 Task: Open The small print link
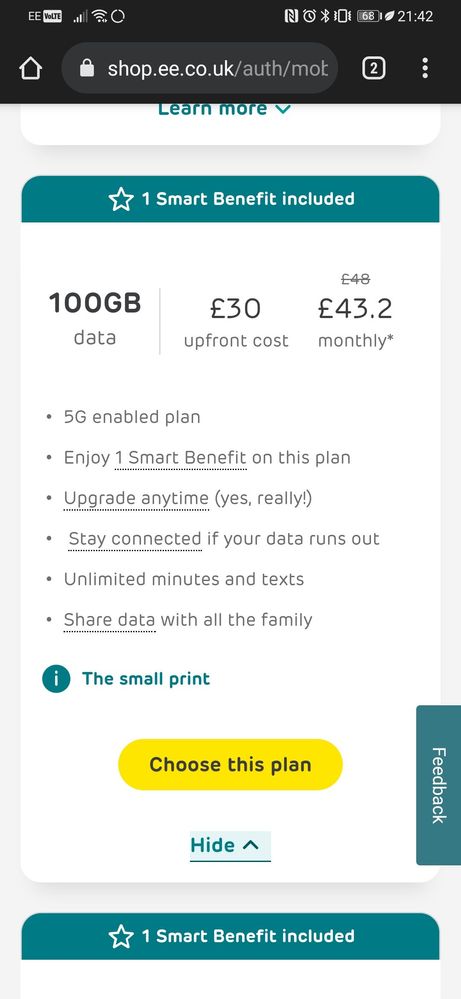[x=146, y=679]
